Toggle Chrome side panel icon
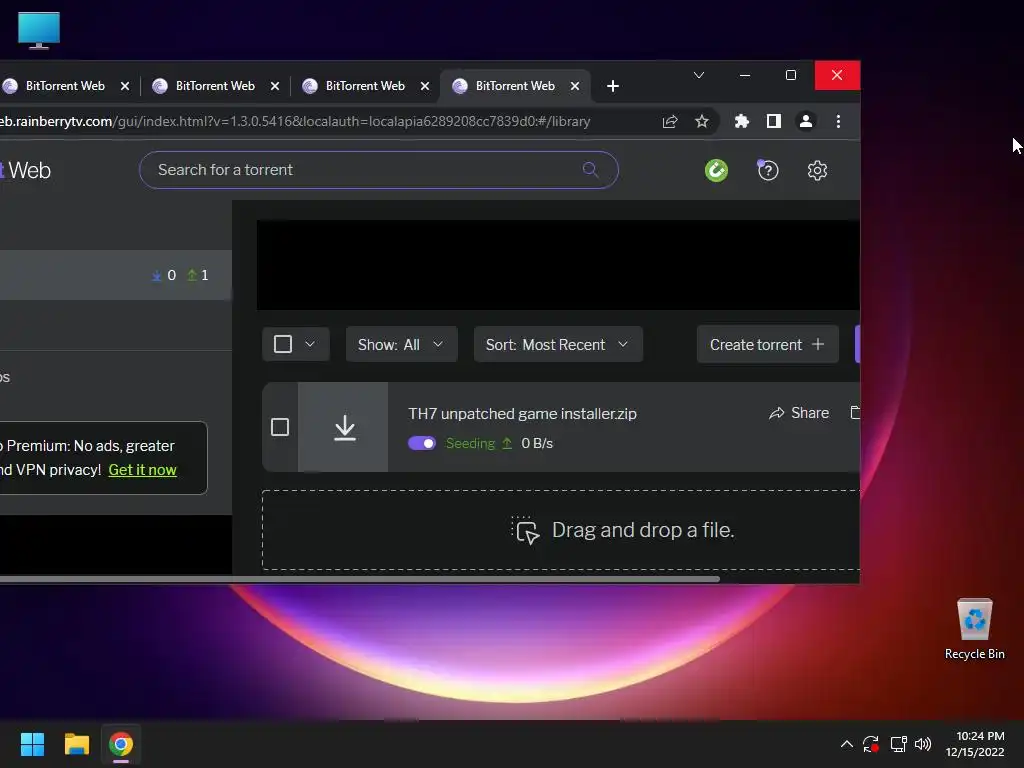The image size is (1024, 768). tap(774, 121)
